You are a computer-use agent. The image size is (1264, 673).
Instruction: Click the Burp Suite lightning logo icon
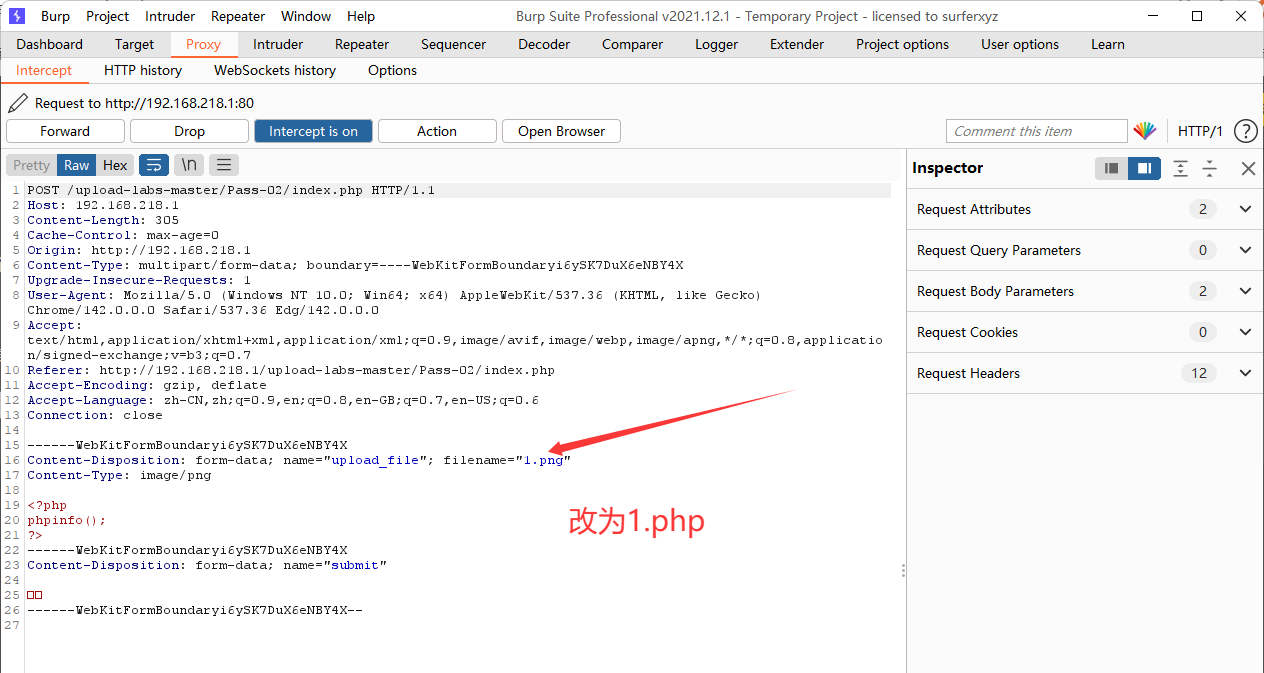coord(16,16)
